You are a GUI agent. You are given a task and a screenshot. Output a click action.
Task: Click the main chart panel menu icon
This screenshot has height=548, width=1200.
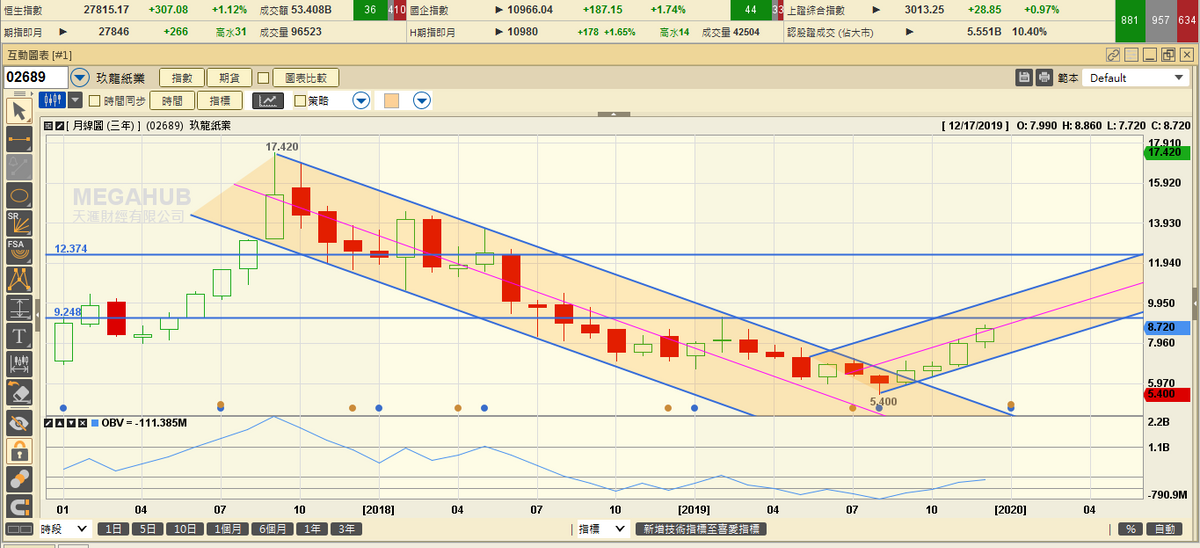[48, 126]
